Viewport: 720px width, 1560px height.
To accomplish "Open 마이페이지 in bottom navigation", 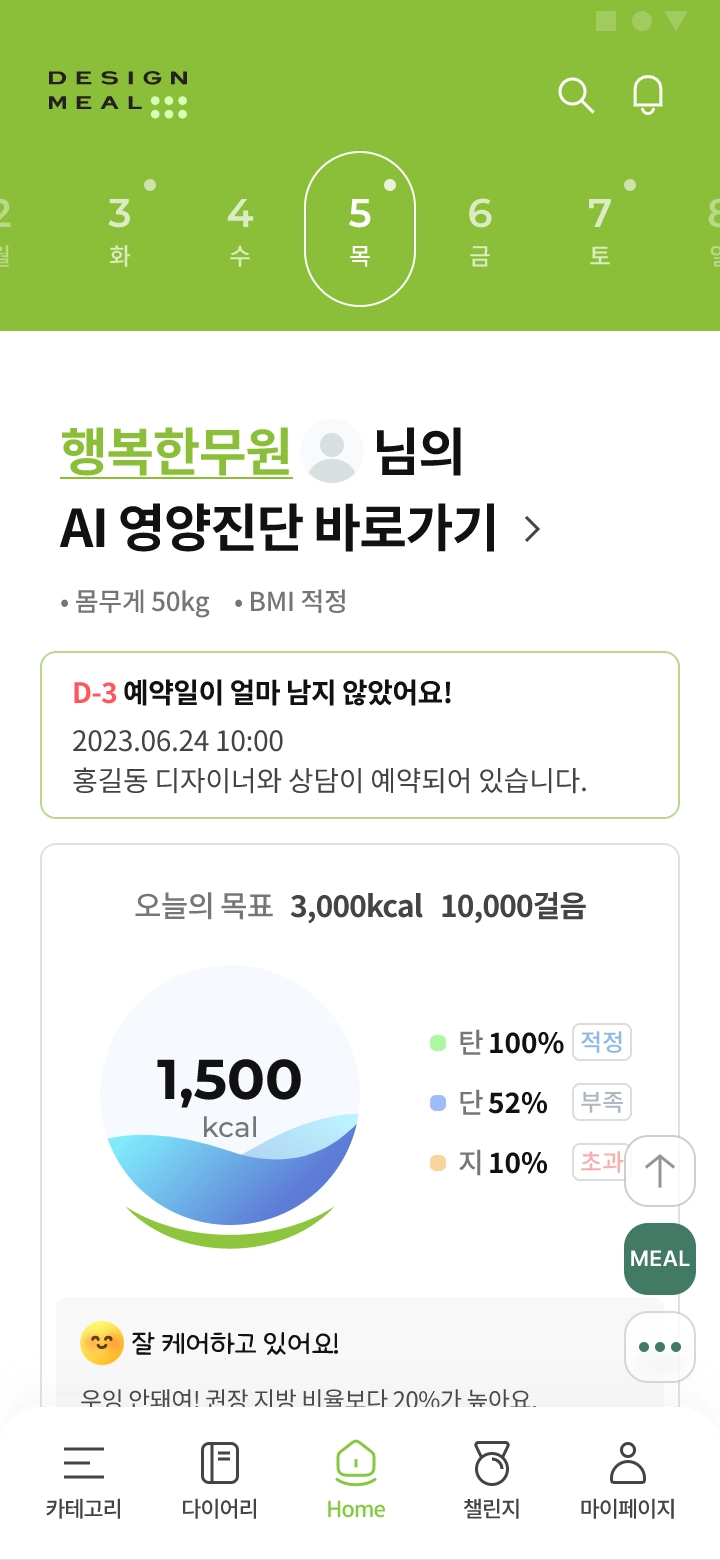I will coord(628,1478).
